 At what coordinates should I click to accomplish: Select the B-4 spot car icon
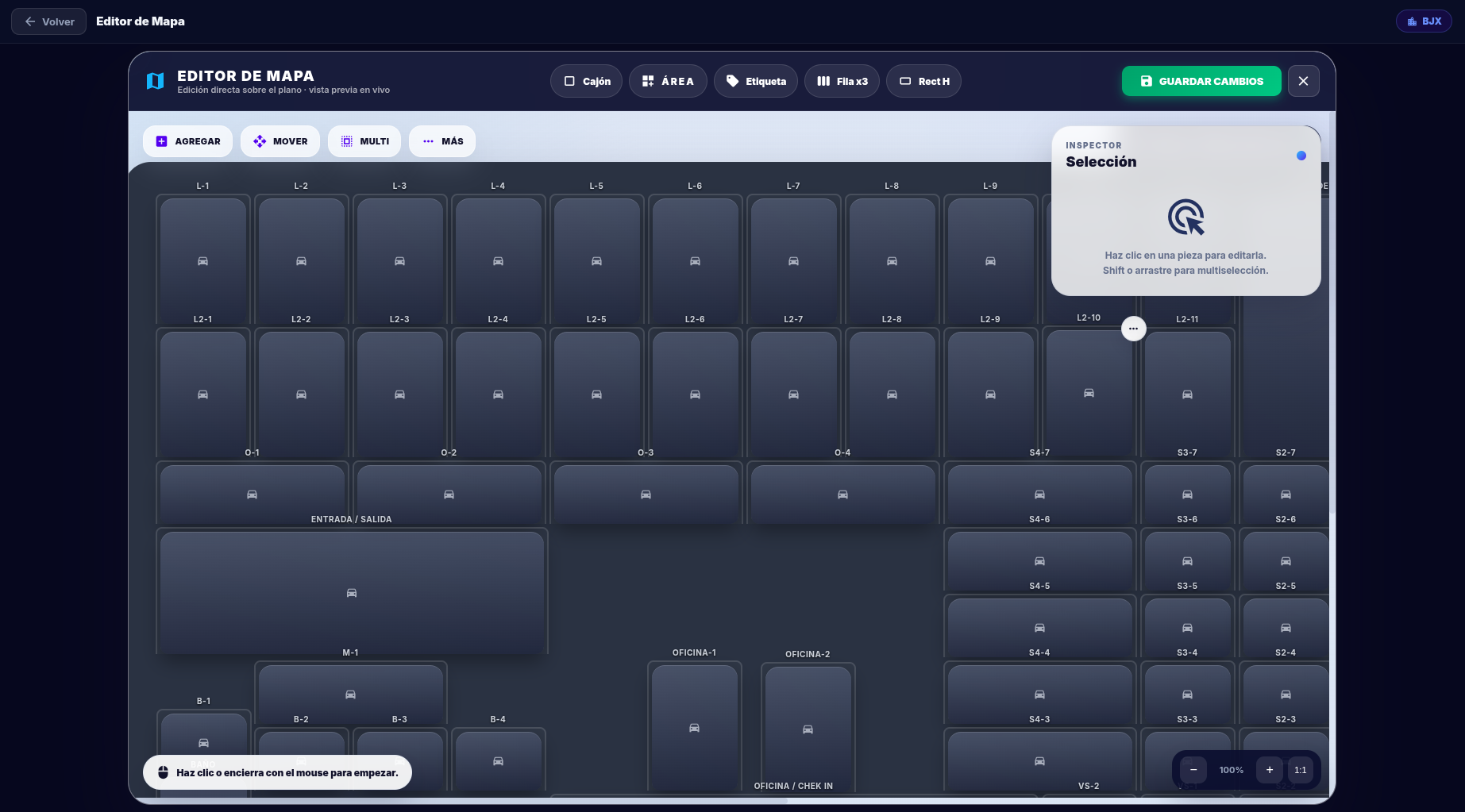click(498, 761)
